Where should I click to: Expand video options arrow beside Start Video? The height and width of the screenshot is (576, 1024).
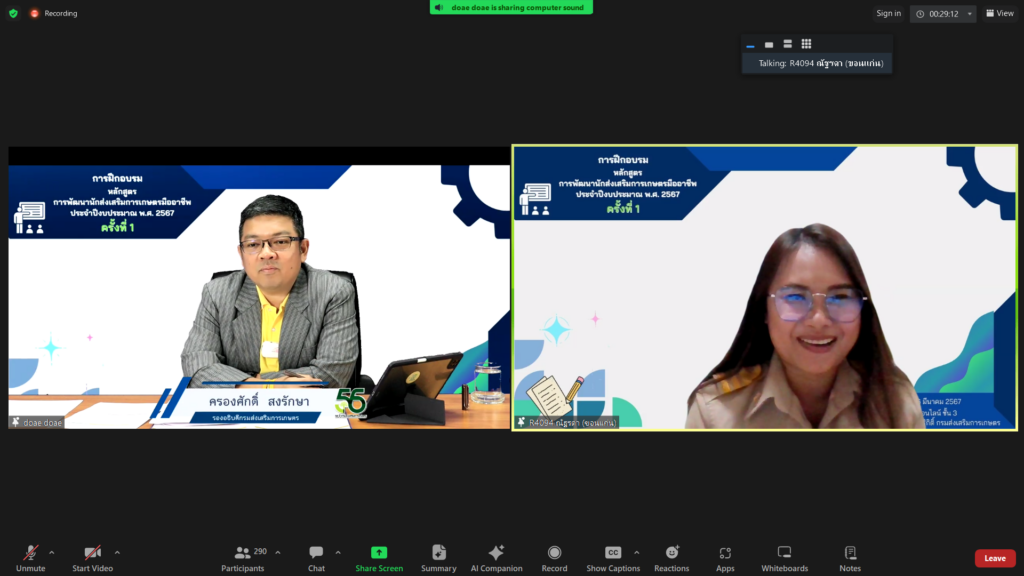[x=117, y=552]
